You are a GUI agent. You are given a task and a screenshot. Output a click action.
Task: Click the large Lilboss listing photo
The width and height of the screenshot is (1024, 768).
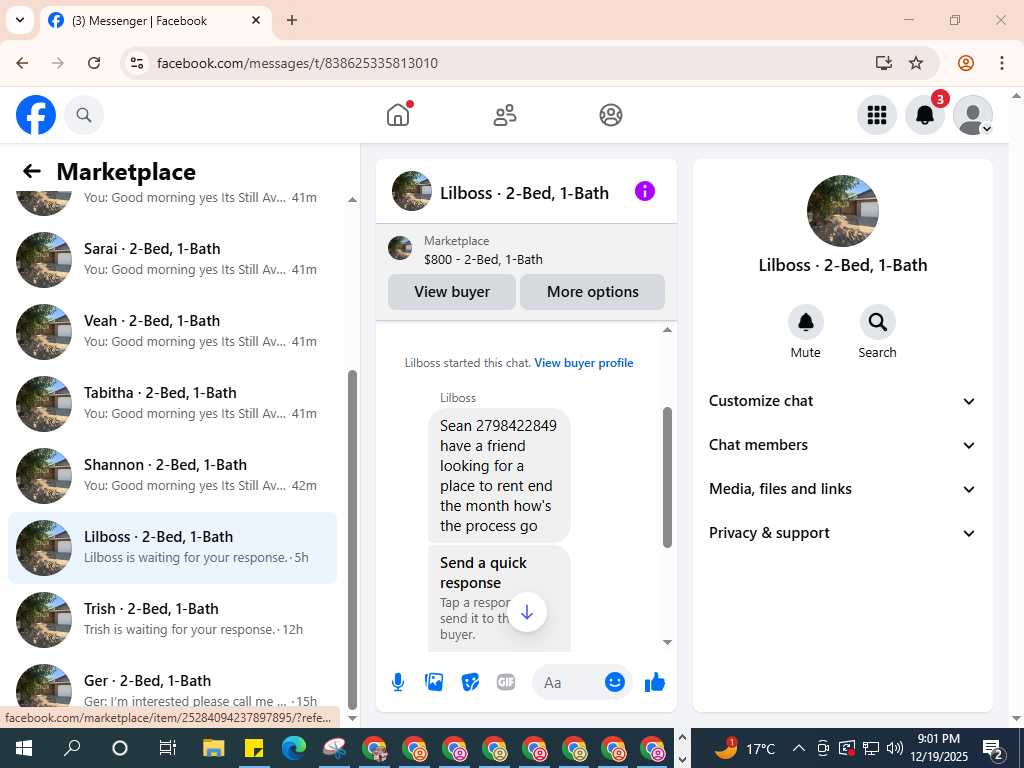(x=842, y=210)
